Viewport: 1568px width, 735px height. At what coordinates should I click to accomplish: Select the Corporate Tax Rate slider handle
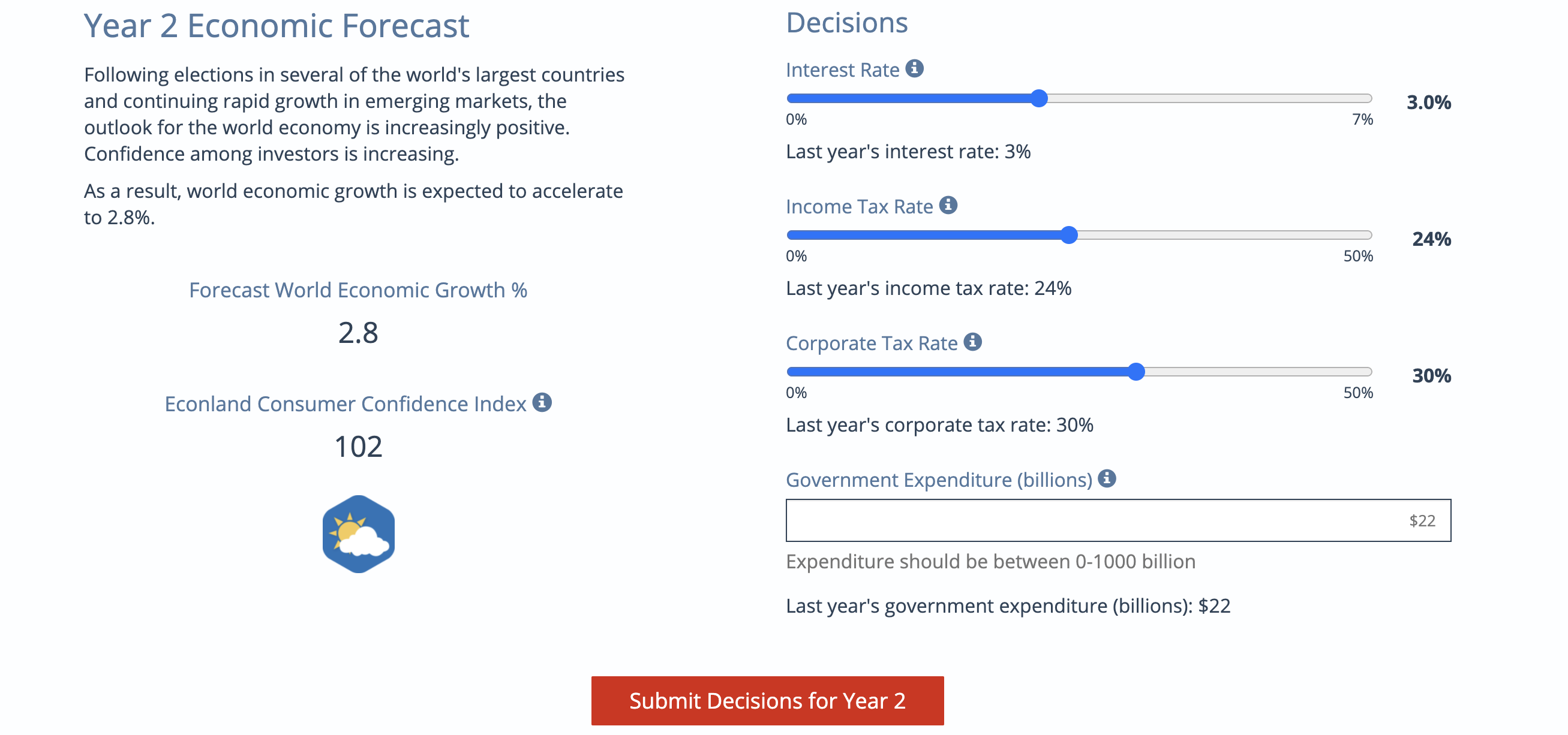[1137, 370]
